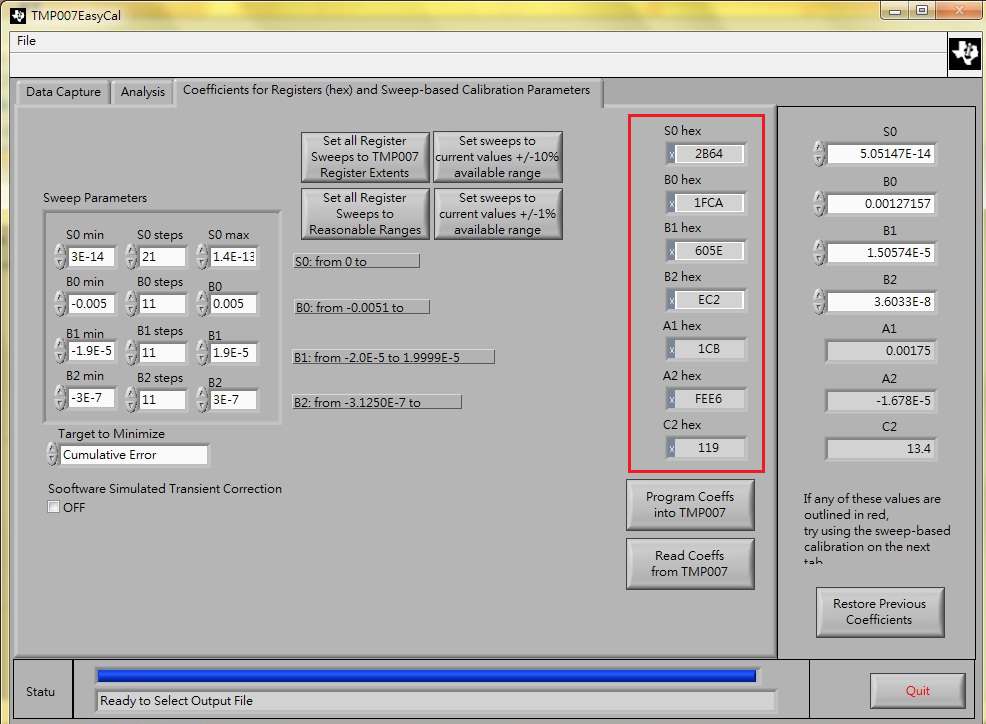Click the TMP007EasyCal title bar app icon
Viewport: 986px width, 724px height.
click(18, 15)
